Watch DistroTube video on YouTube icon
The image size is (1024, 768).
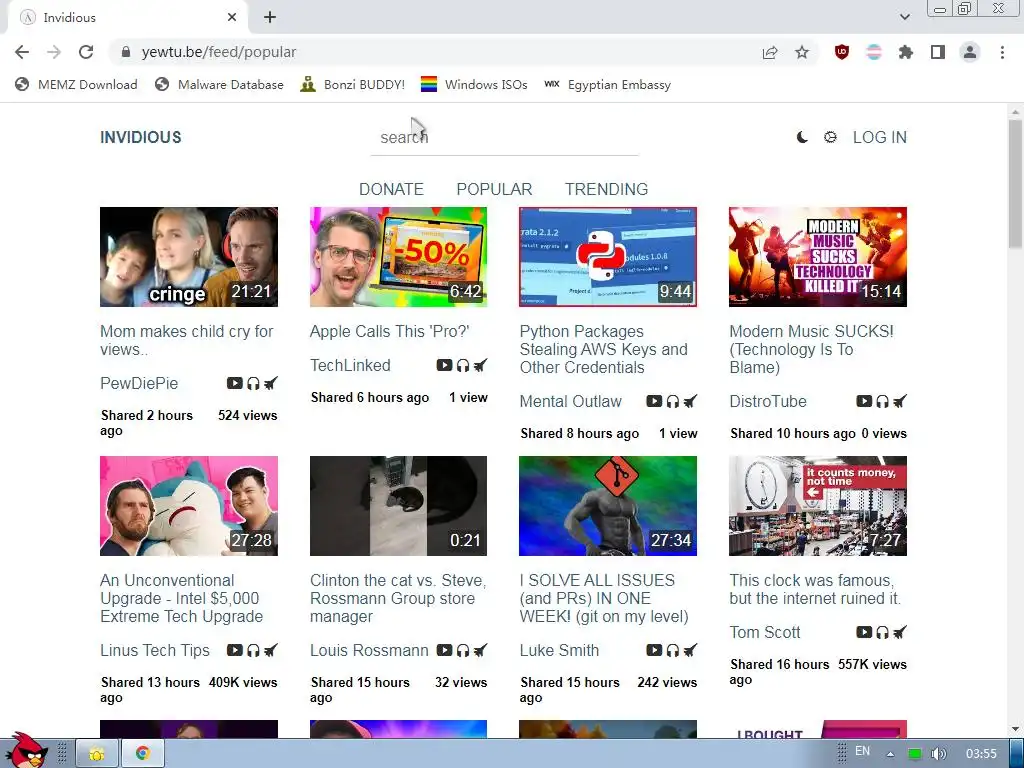coord(864,401)
